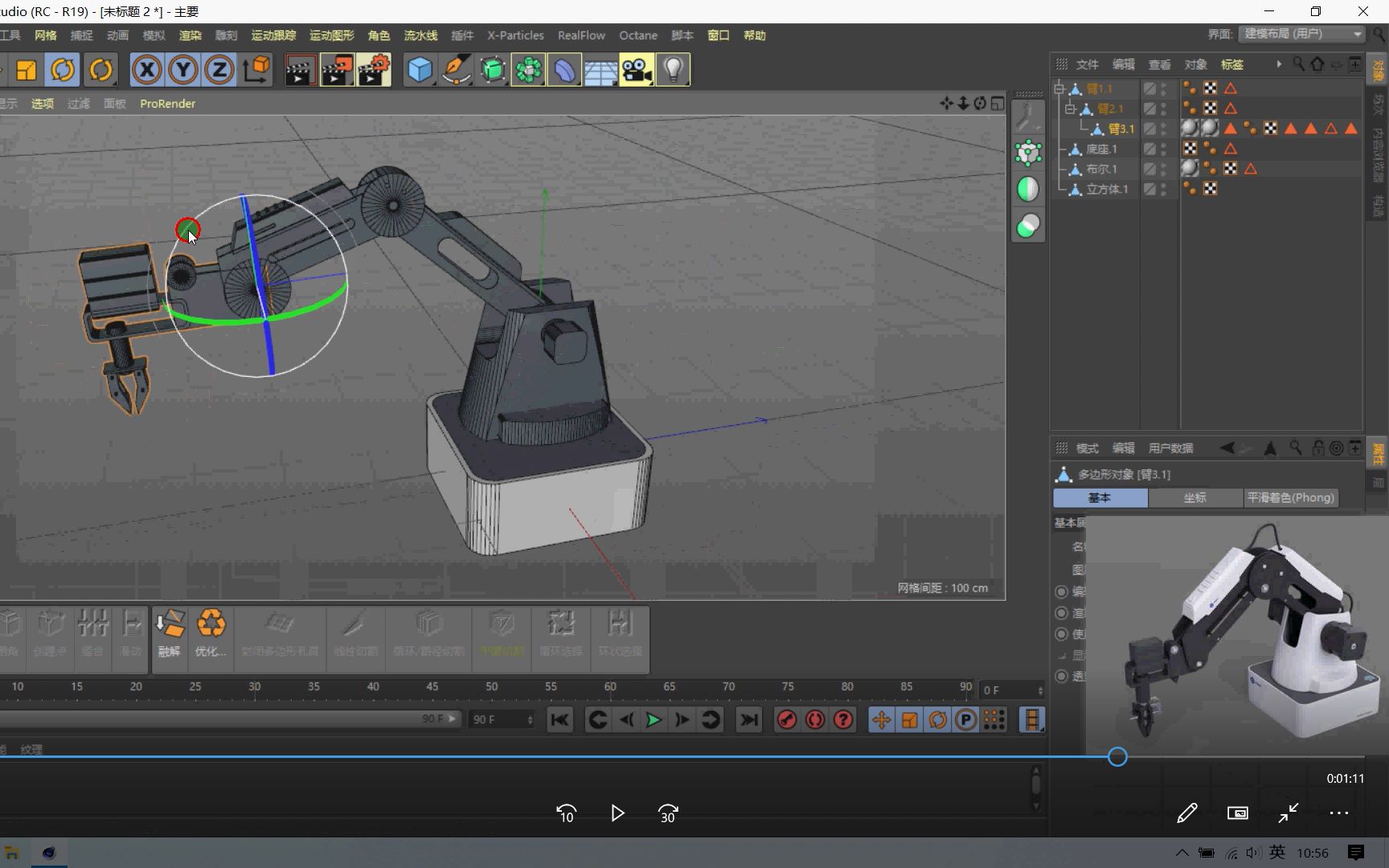Add a Light with the bulb icon
The width and height of the screenshot is (1389, 868).
click(674, 71)
